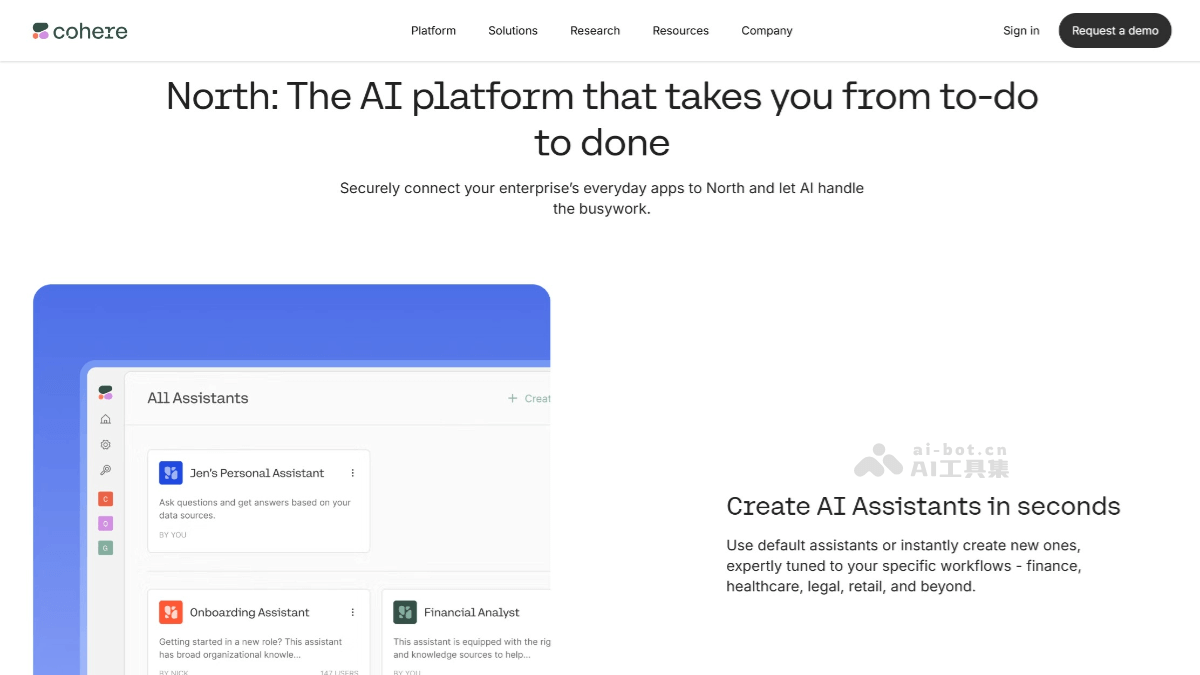Screen dimensions: 1200x675
Task: Select the key icon in North sidebar
Action: [105, 471]
